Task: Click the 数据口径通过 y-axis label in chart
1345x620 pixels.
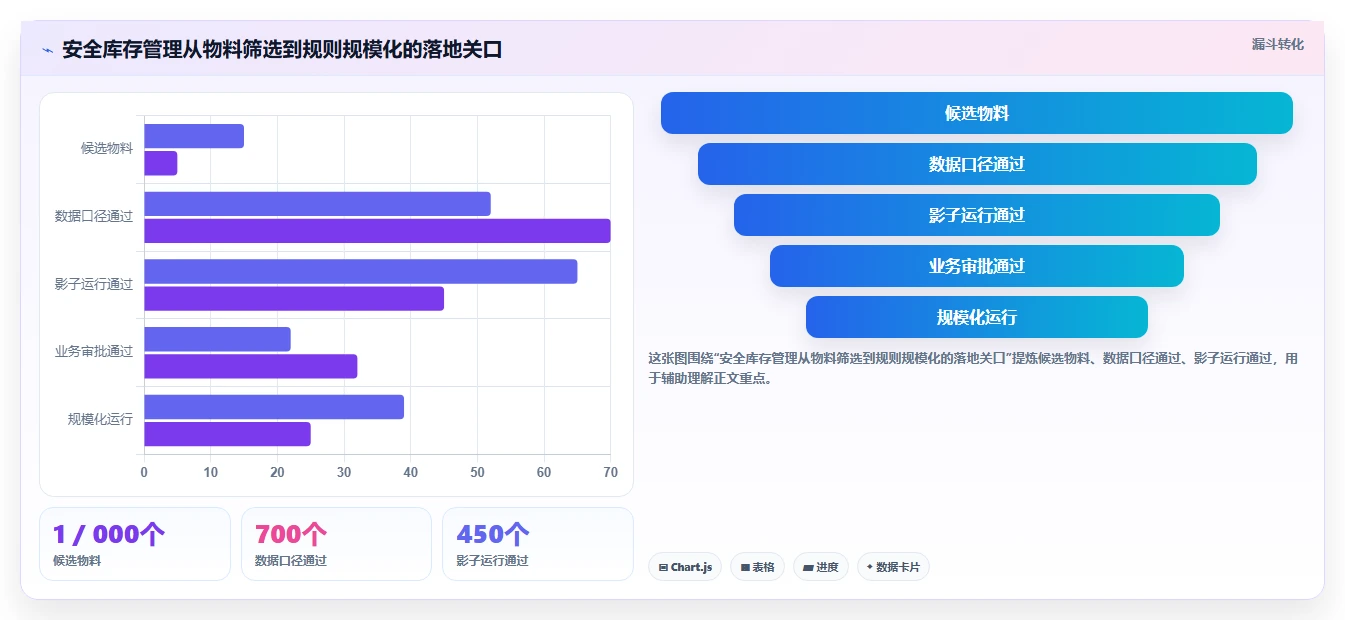Action: (94, 216)
